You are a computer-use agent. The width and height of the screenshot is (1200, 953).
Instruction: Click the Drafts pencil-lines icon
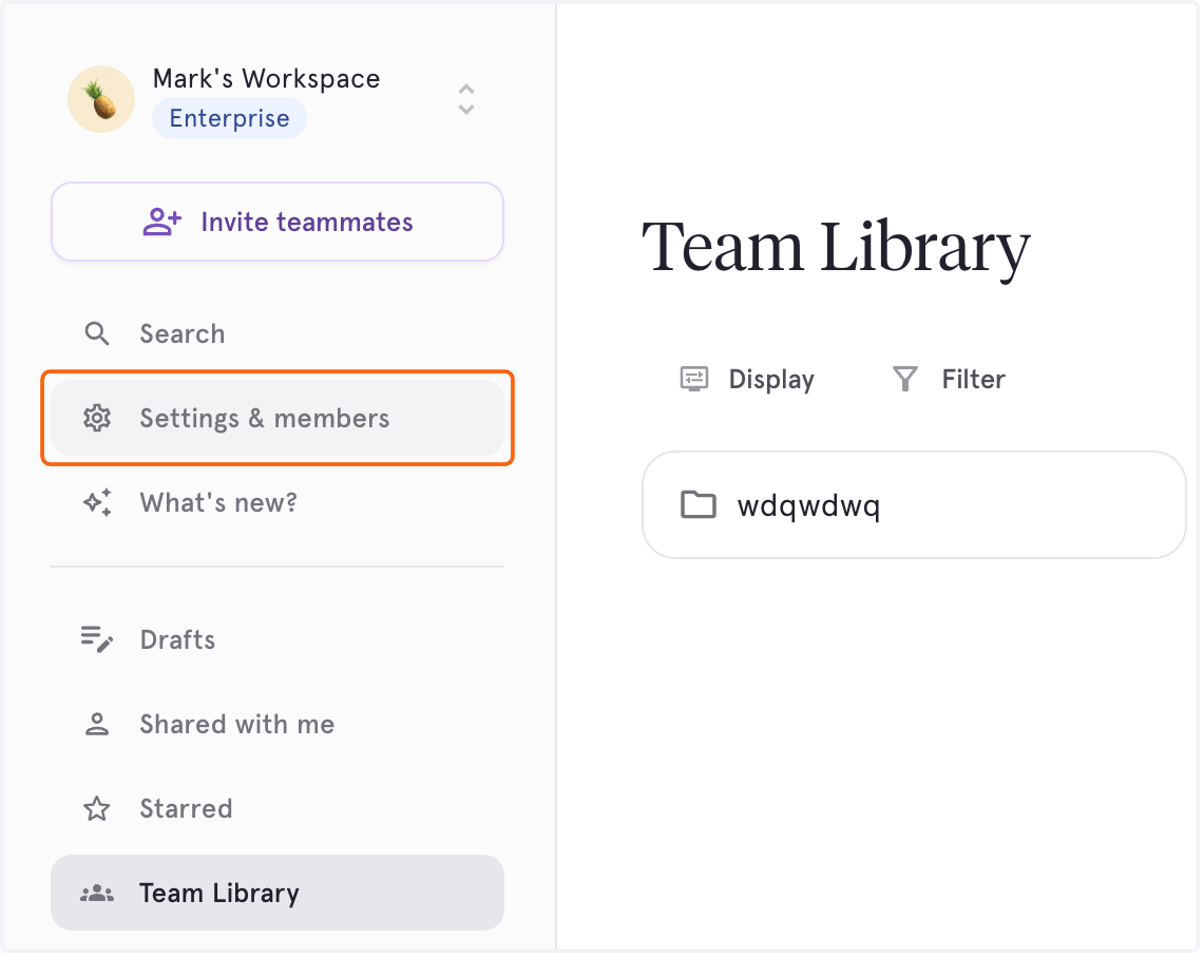point(97,639)
